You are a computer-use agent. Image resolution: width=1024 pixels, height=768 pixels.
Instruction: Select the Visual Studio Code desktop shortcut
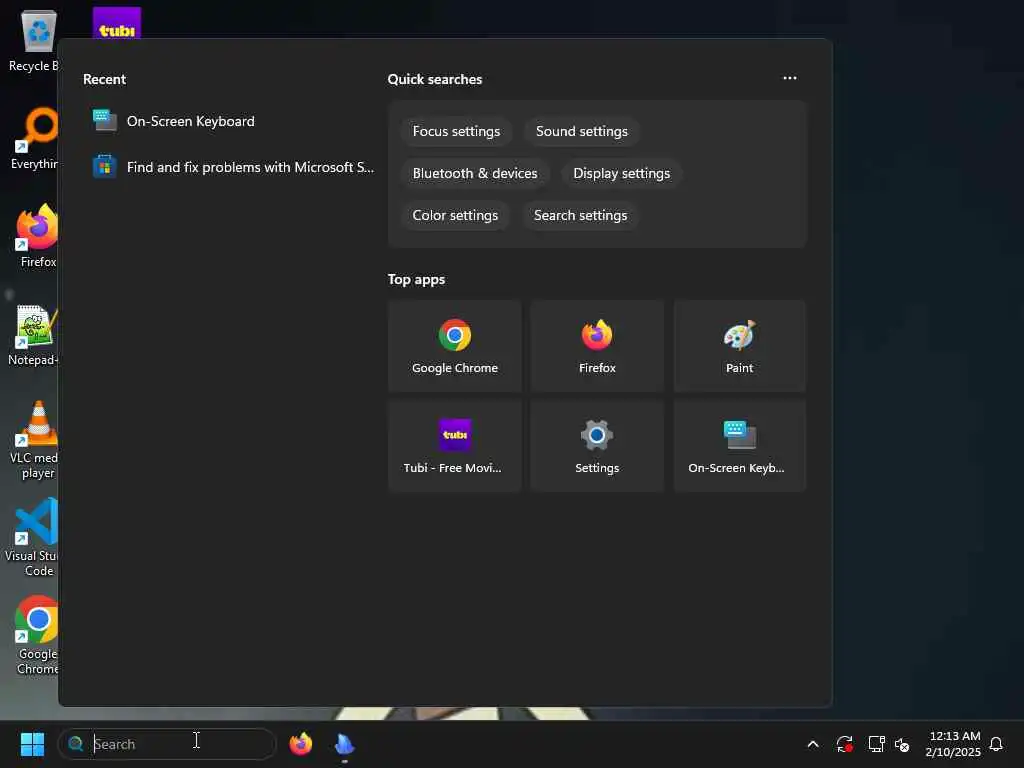pyautogui.click(x=33, y=537)
